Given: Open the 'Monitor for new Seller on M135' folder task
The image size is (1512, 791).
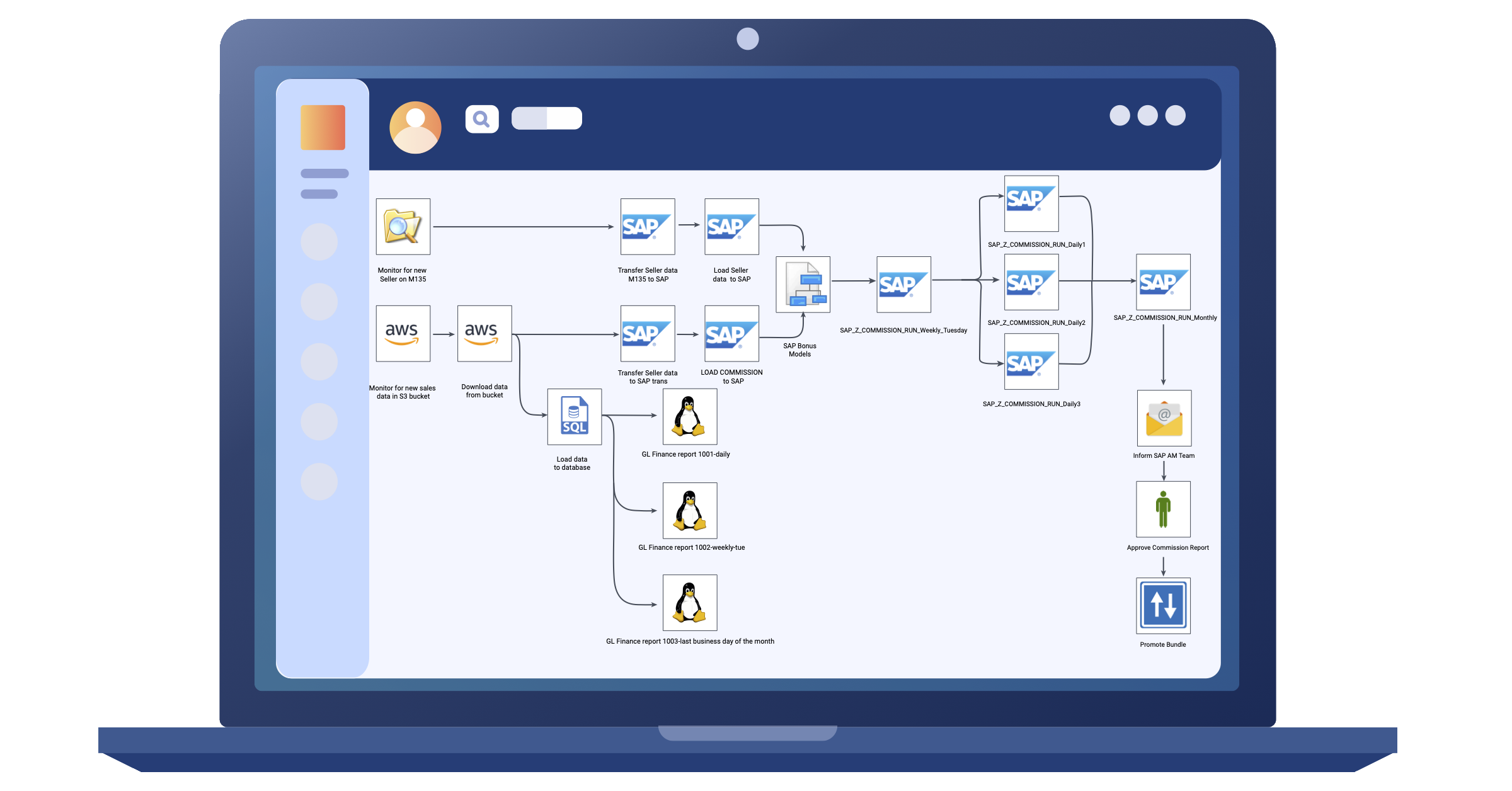Looking at the screenshot, I should (x=403, y=227).
